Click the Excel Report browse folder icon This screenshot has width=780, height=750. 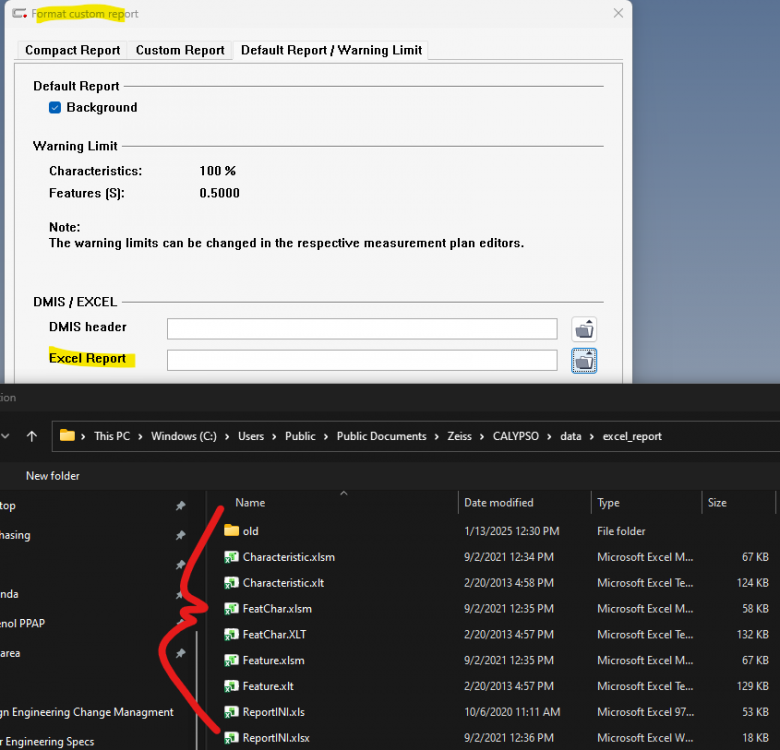pos(584,361)
